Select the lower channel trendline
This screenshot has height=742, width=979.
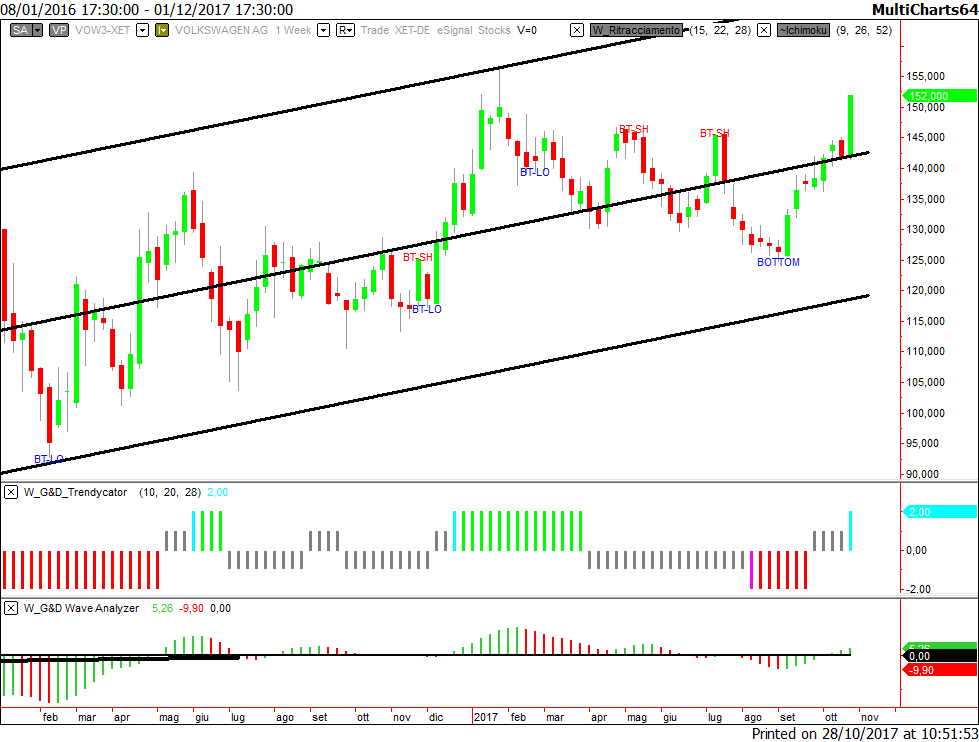click(437, 383)
